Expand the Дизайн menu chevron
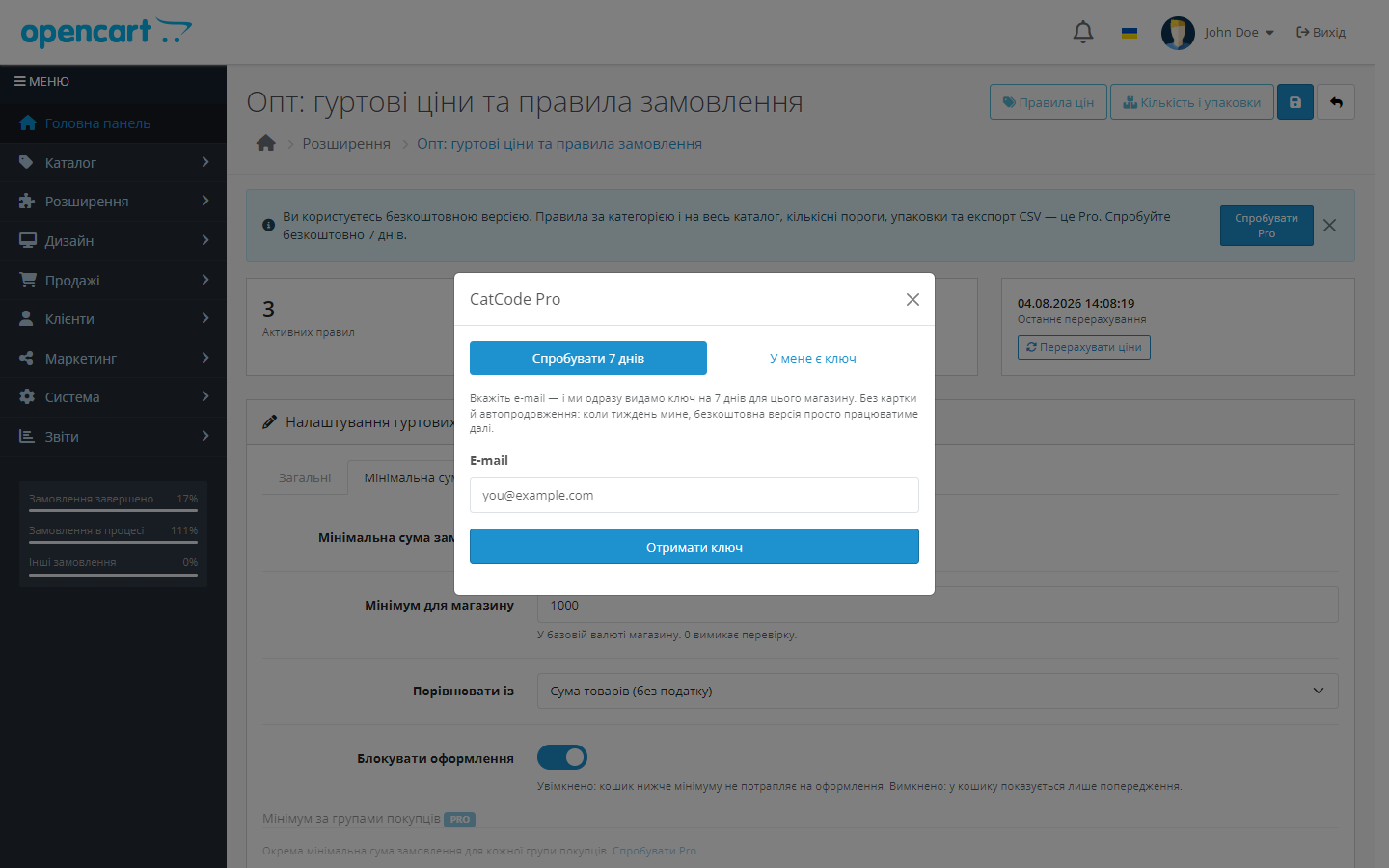The height and width of the screenshot is (868, 1389). (x=205, y=240)
